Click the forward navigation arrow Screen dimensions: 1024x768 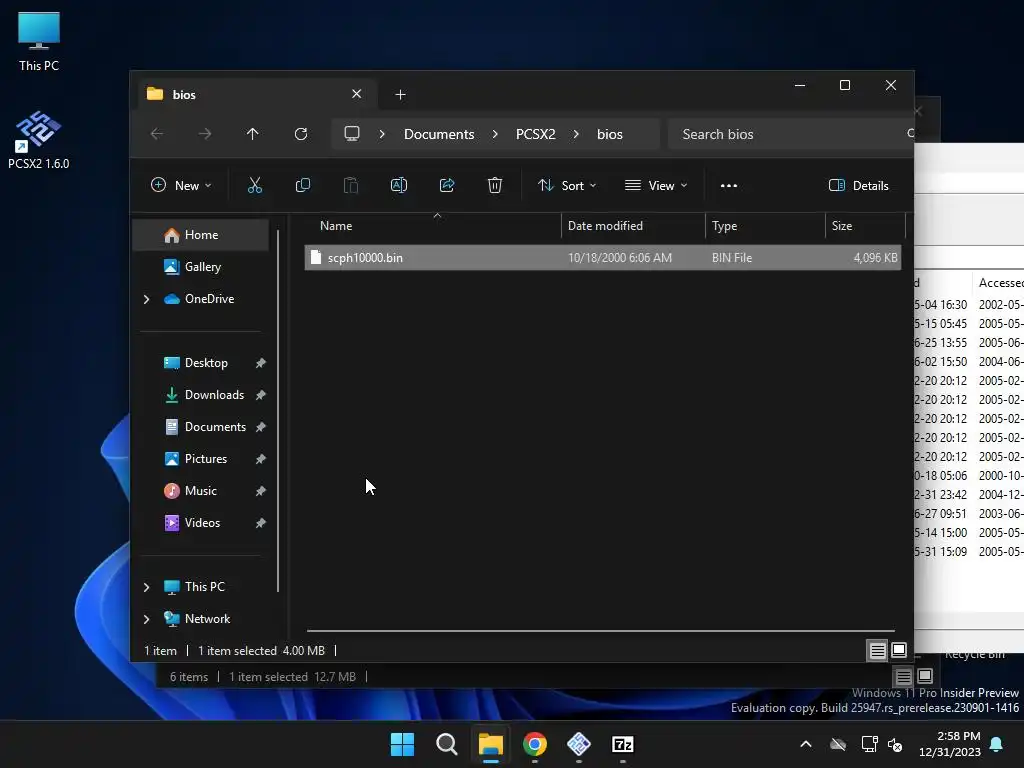205,134
